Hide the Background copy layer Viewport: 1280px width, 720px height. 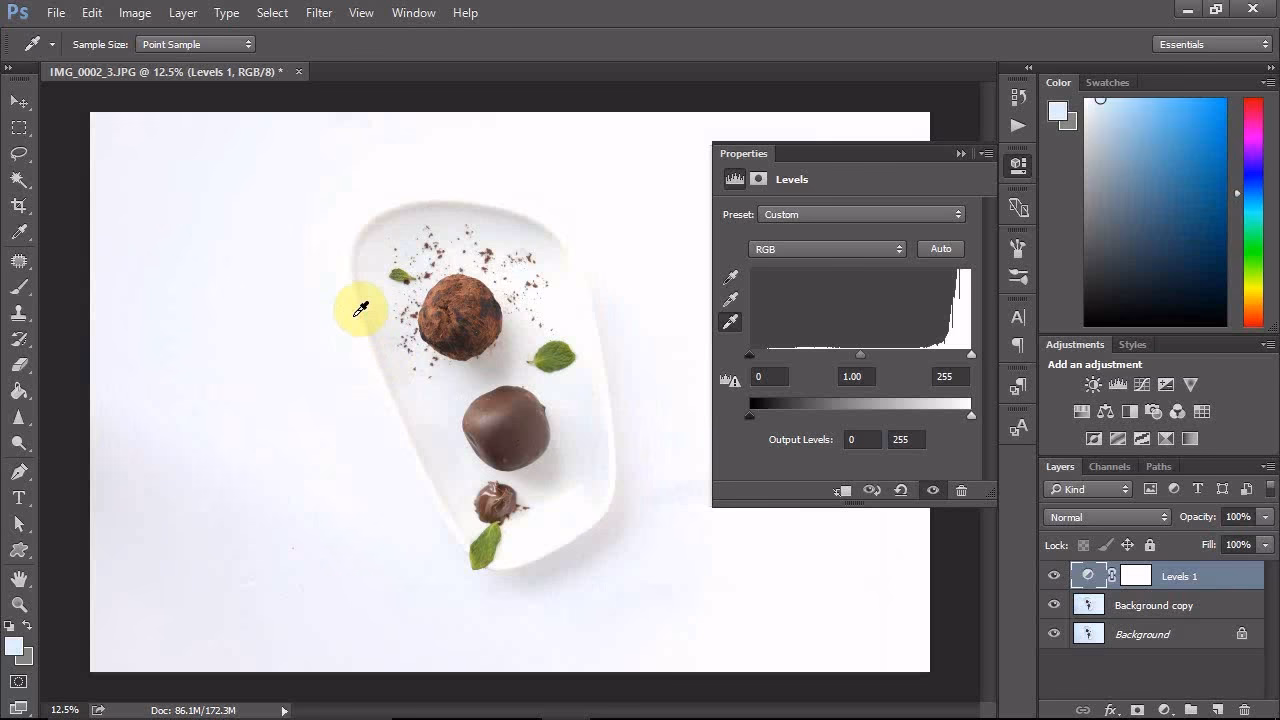(x=1053, y=605)
